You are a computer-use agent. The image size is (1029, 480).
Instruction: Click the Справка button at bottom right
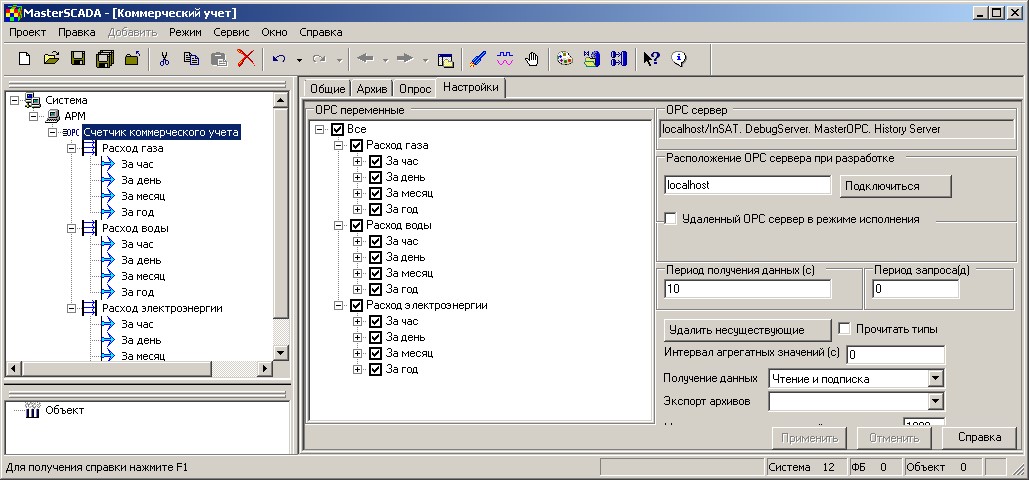(979, 437)
